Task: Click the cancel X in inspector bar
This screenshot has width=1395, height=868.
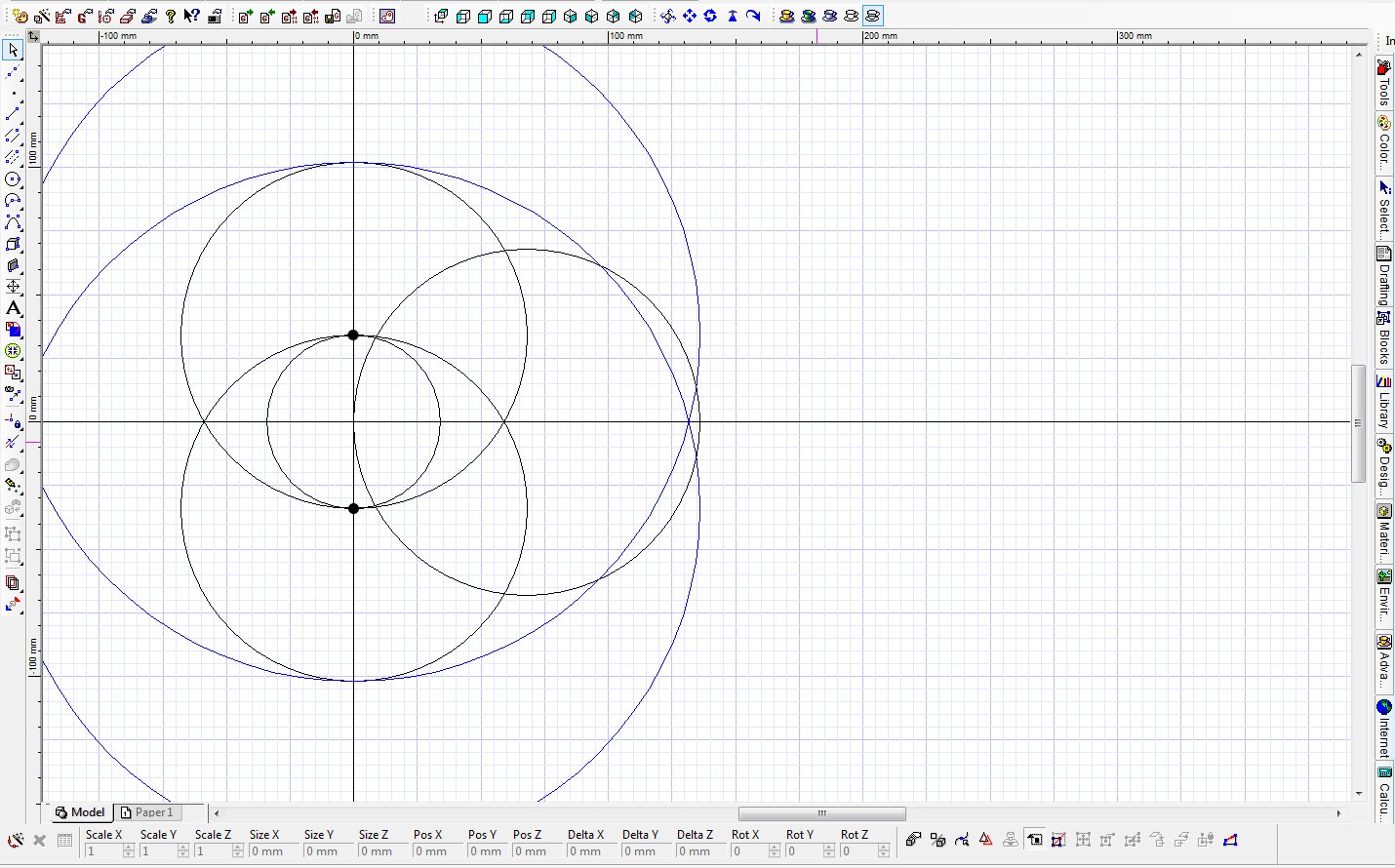Action: 40,840
